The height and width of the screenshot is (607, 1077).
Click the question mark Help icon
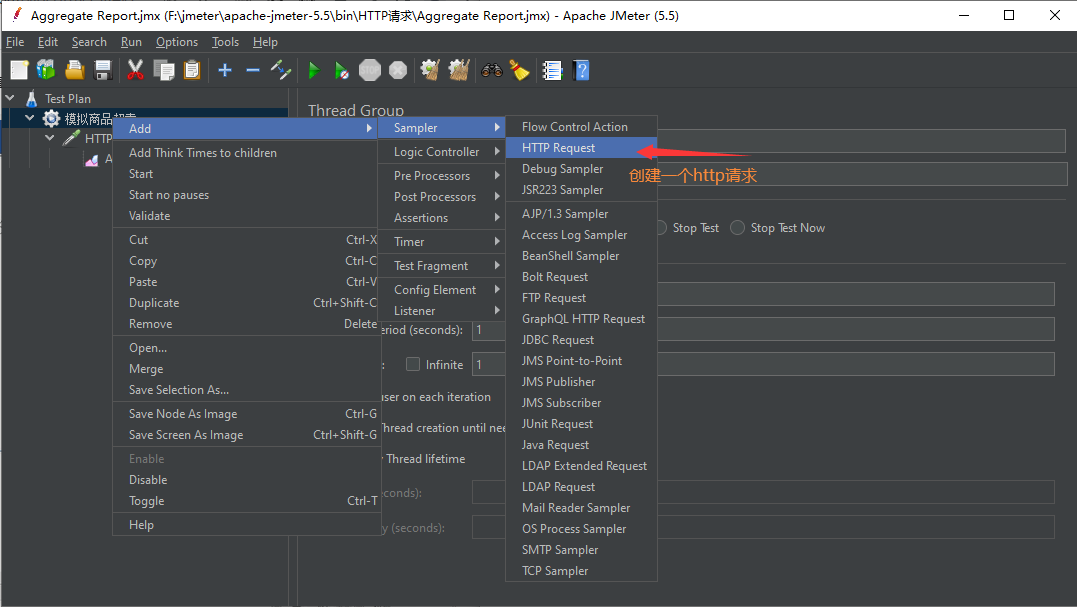(x=581, y=70)
